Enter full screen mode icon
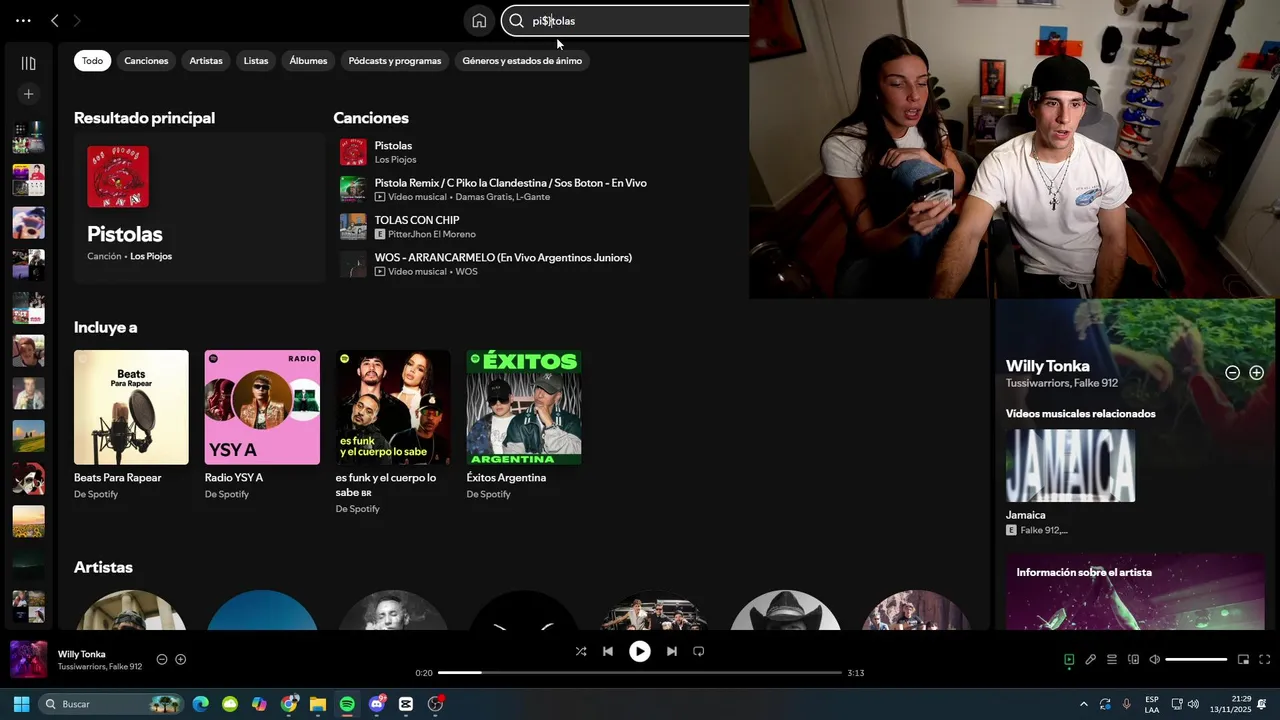The width and height of the screenshot is (1280, 720). (1265, 659)
